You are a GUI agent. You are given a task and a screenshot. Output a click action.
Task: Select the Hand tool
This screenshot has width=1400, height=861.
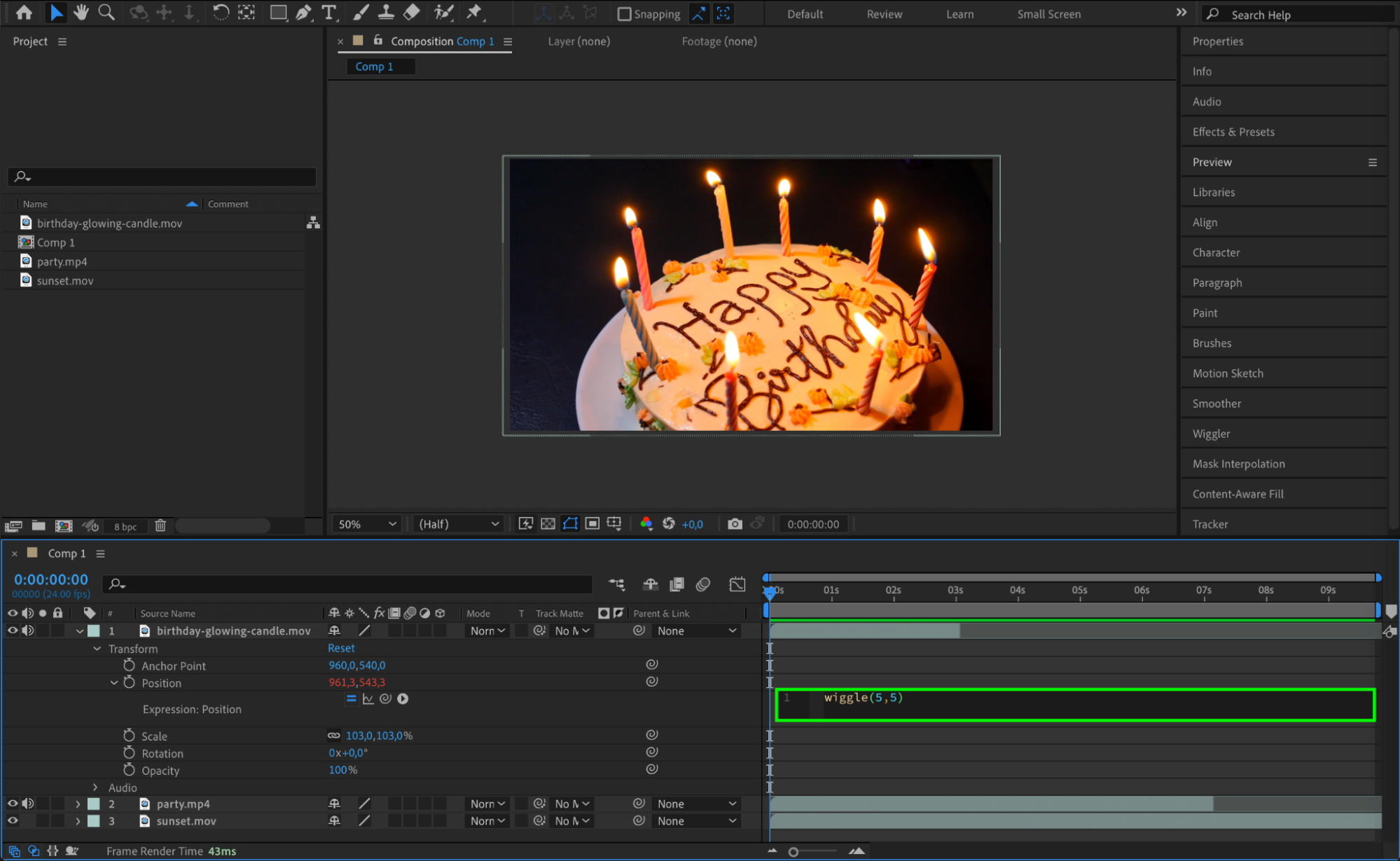pyautogui.click(x=81, y=12)
